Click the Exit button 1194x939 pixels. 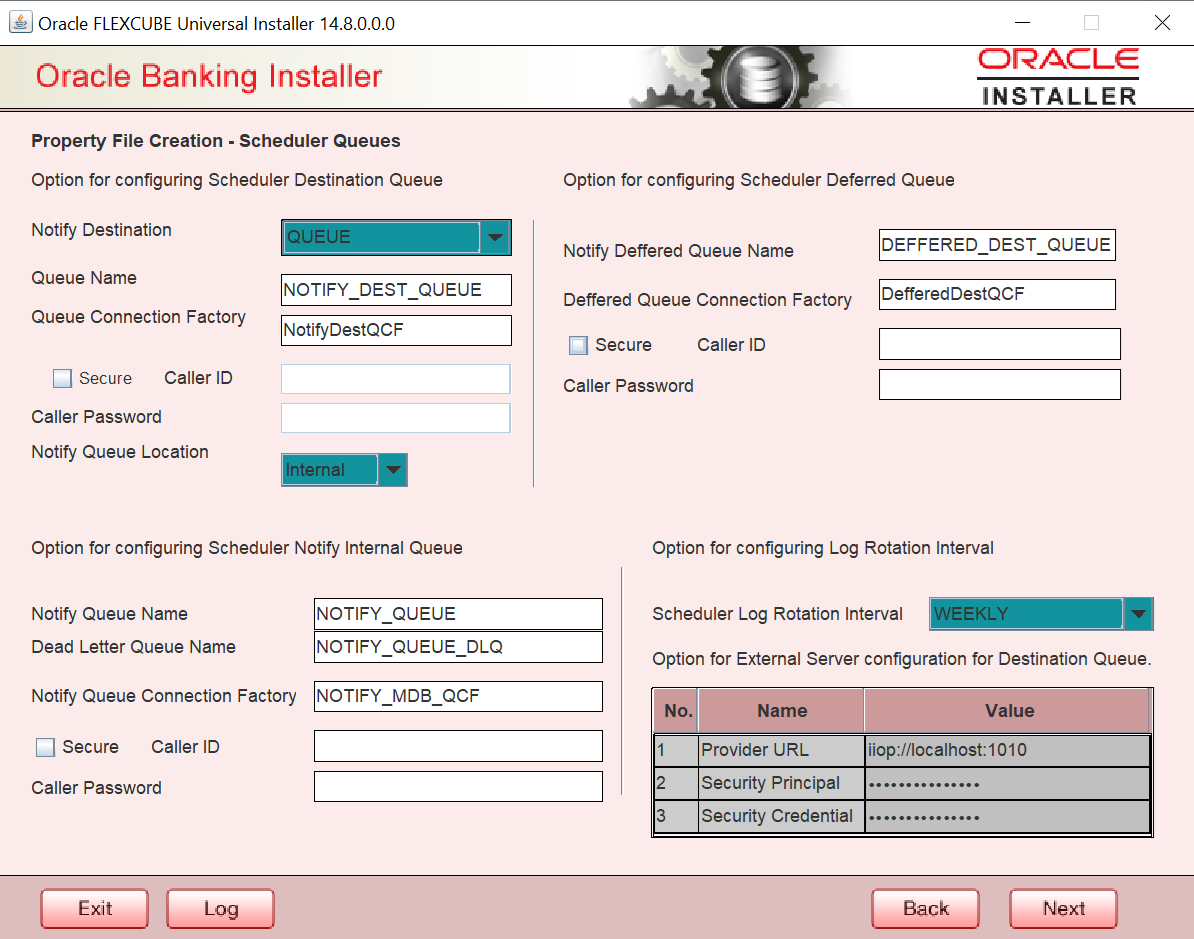coord(94,909)
